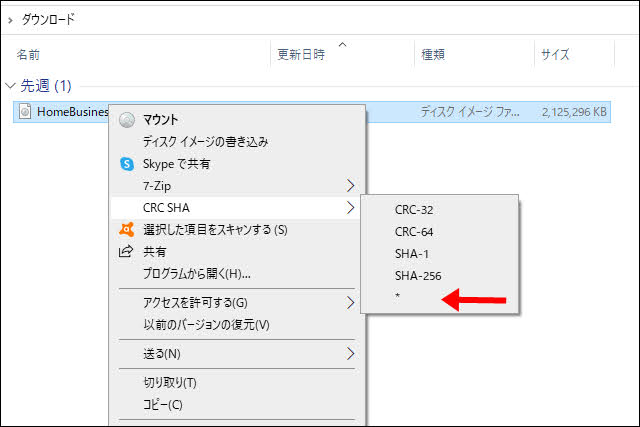
Task: Sort by 種類 column header
Action: pos(433,54)
